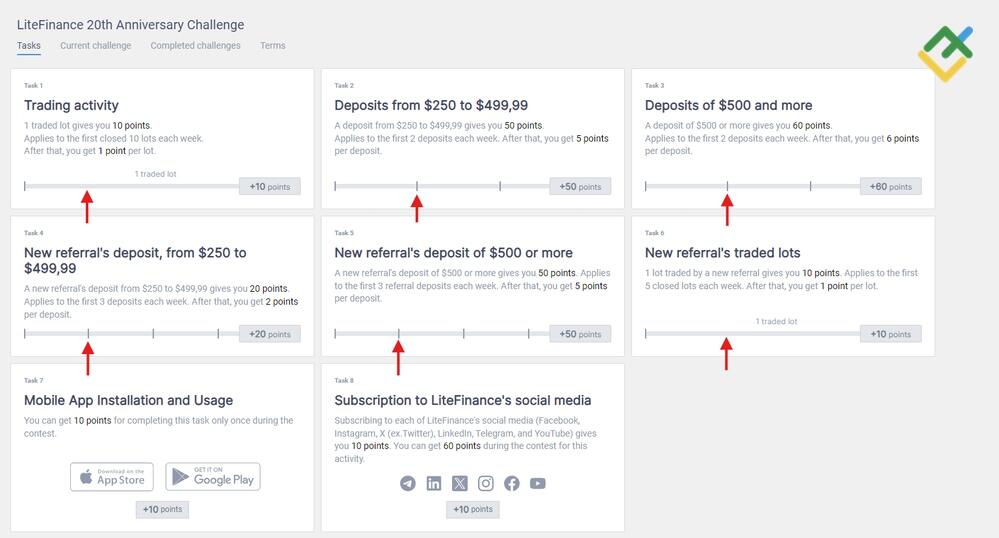Click progress bar in Task 4 referral deposit
999x538 pixels.
point(132,333)
